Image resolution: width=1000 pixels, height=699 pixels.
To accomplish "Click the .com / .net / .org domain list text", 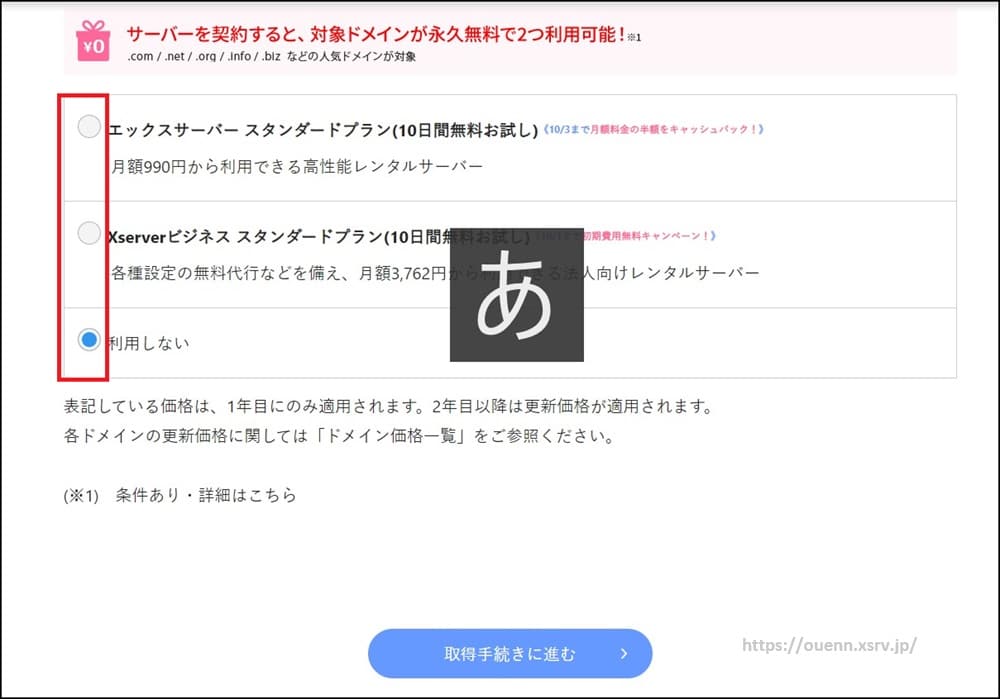I will pos(272,57).
